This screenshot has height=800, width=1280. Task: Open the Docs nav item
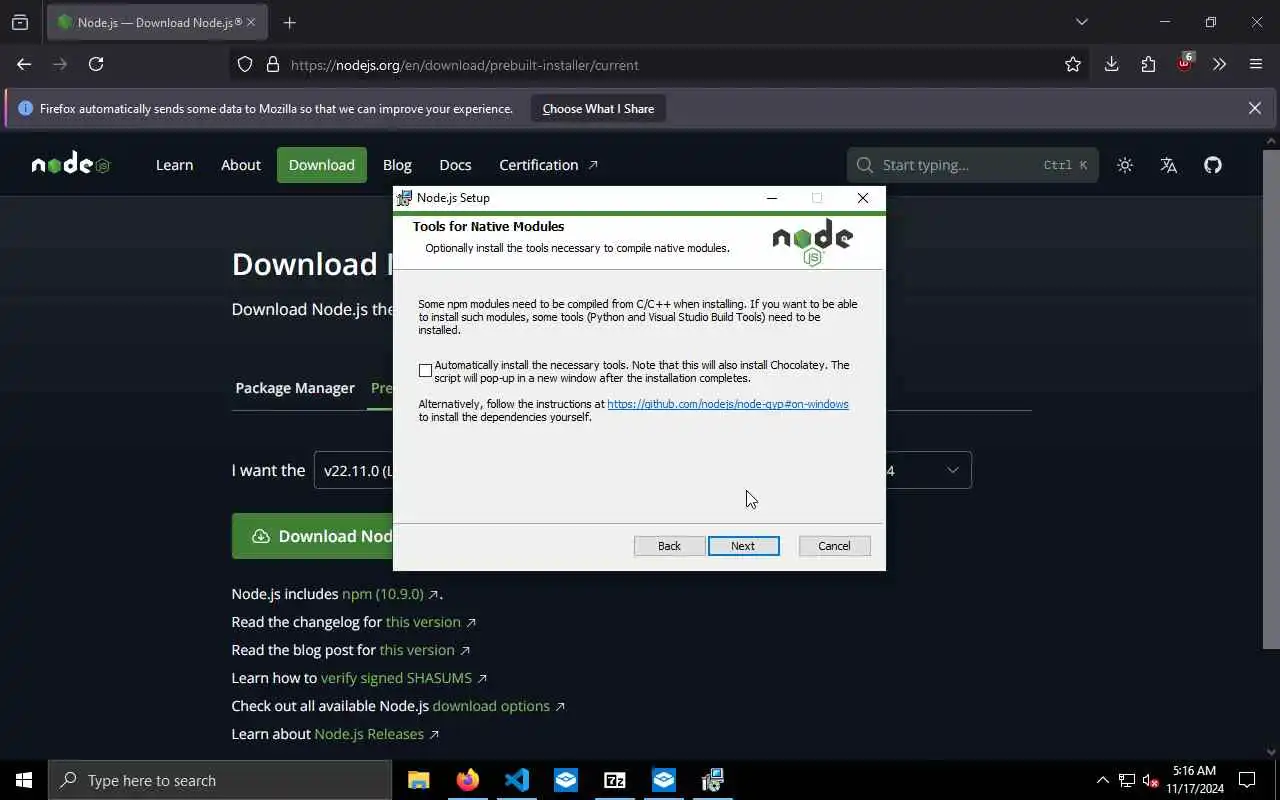tap(455, 165)
